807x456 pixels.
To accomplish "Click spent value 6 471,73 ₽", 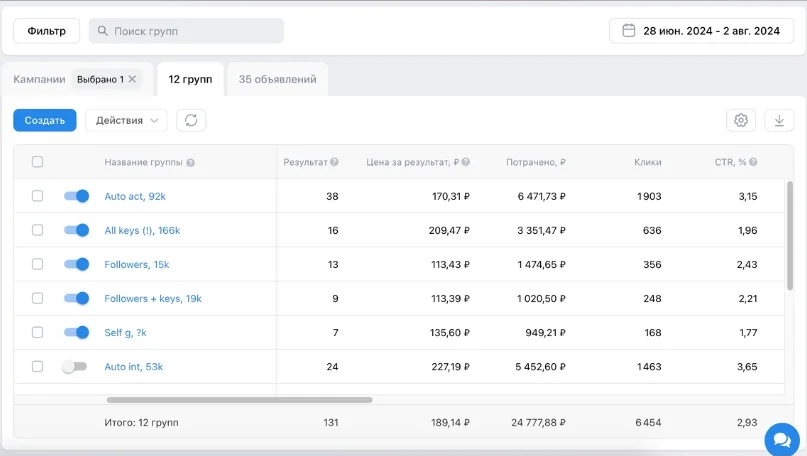I will click(541, 196).
